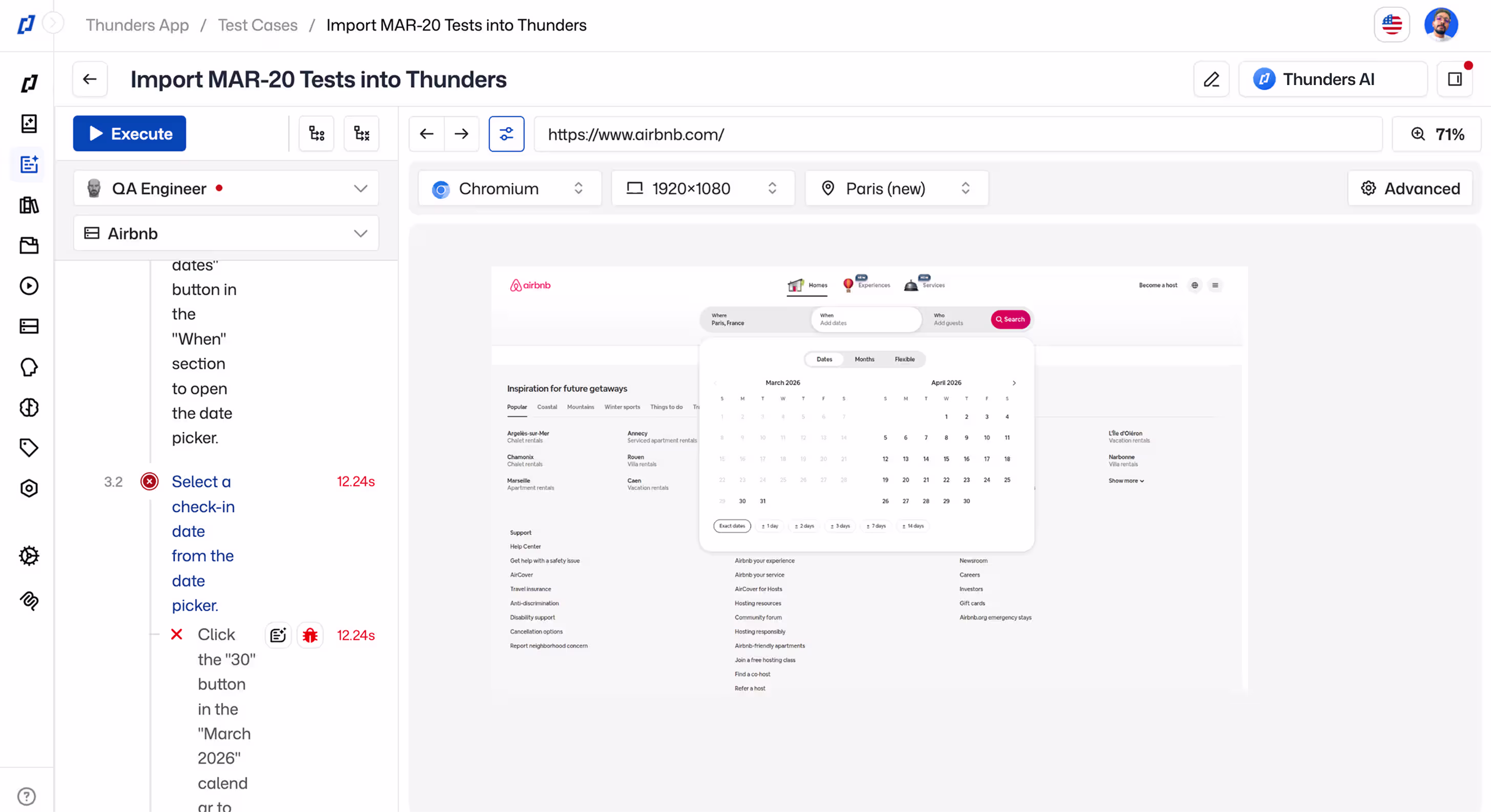Open Advanced settings

pos(1411,188)
